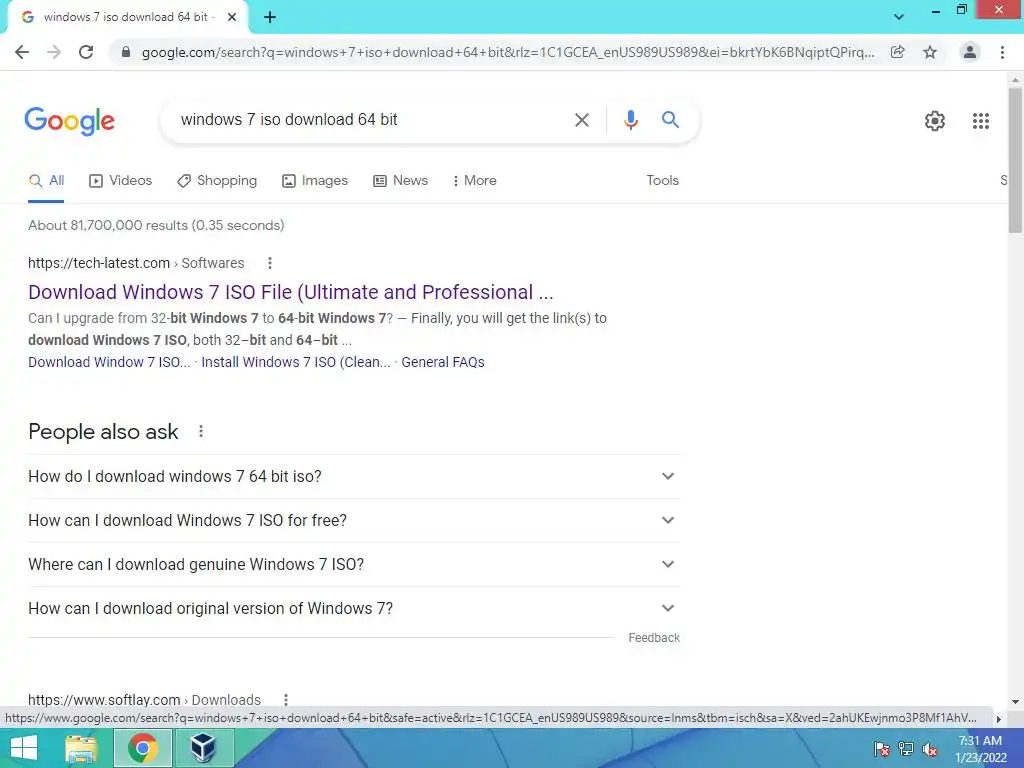The width and height of the screenshot is (1024, 768).
Task: Open People also ask options dots
Action: click(x=201, y=432)
